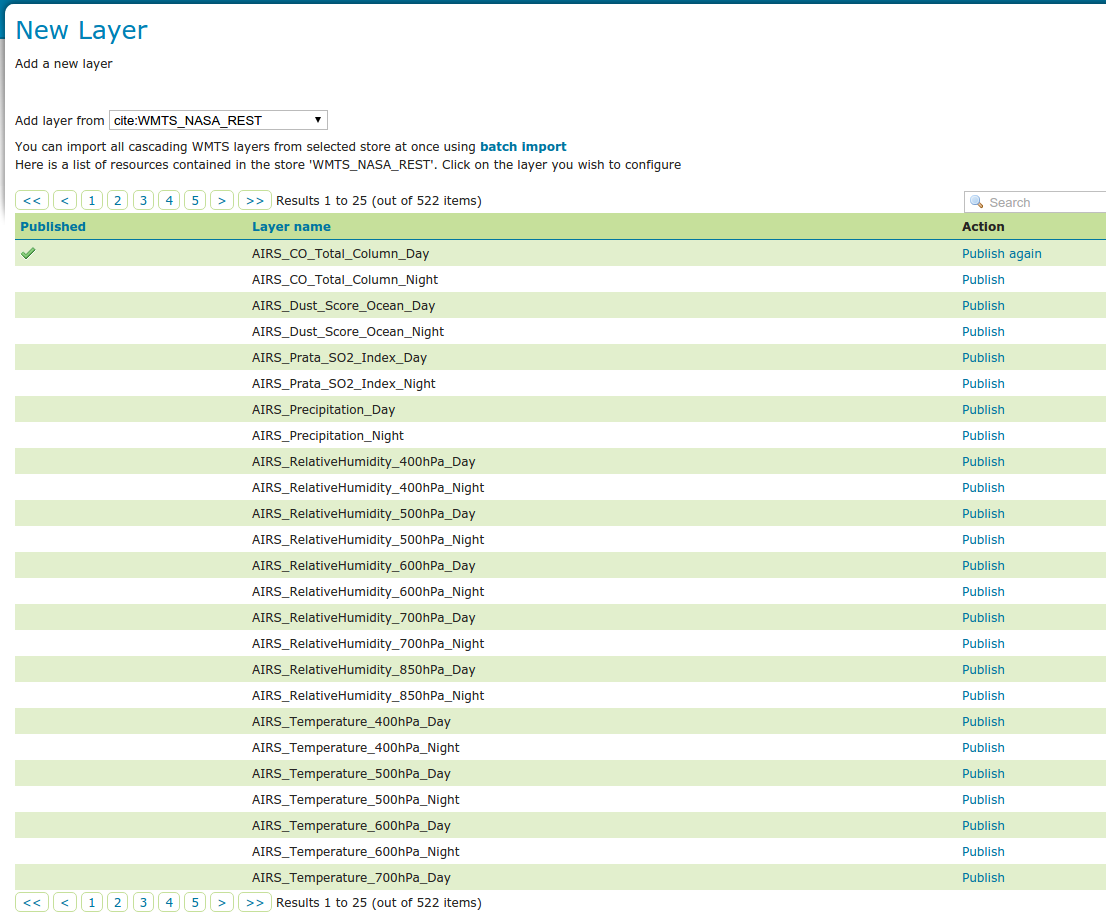The image size is (1106, 915).
Task: Sort by the Layer name column
Action: pos(289,226)
